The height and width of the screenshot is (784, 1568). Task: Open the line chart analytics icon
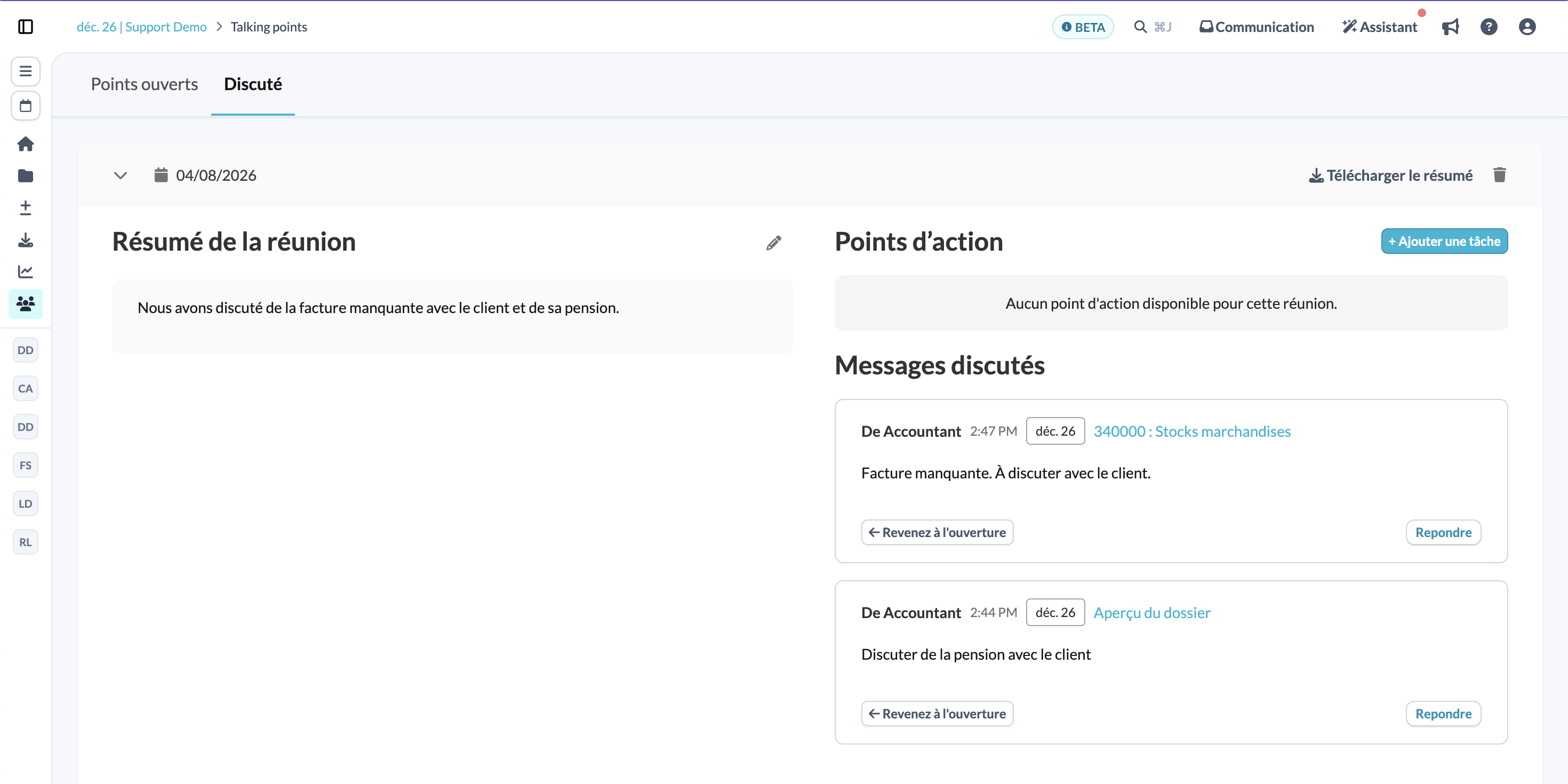point(26,271)
